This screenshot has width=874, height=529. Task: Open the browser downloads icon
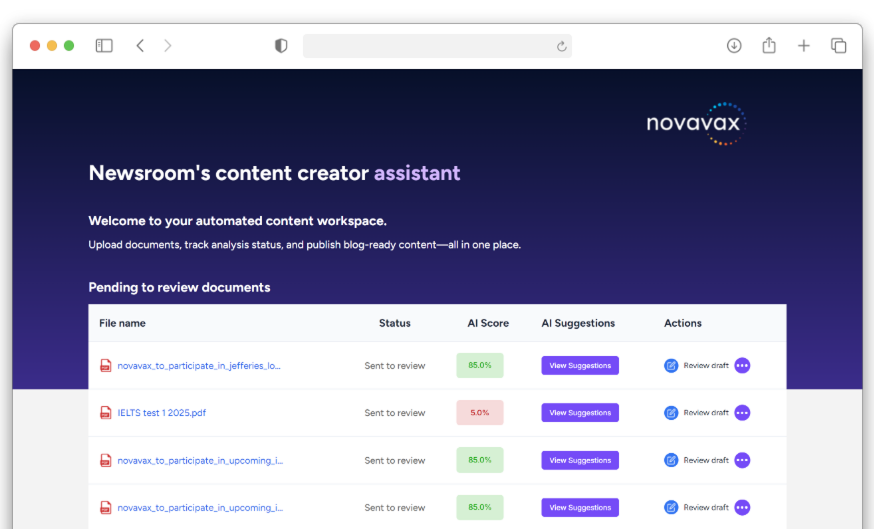(x=734, y=46)
